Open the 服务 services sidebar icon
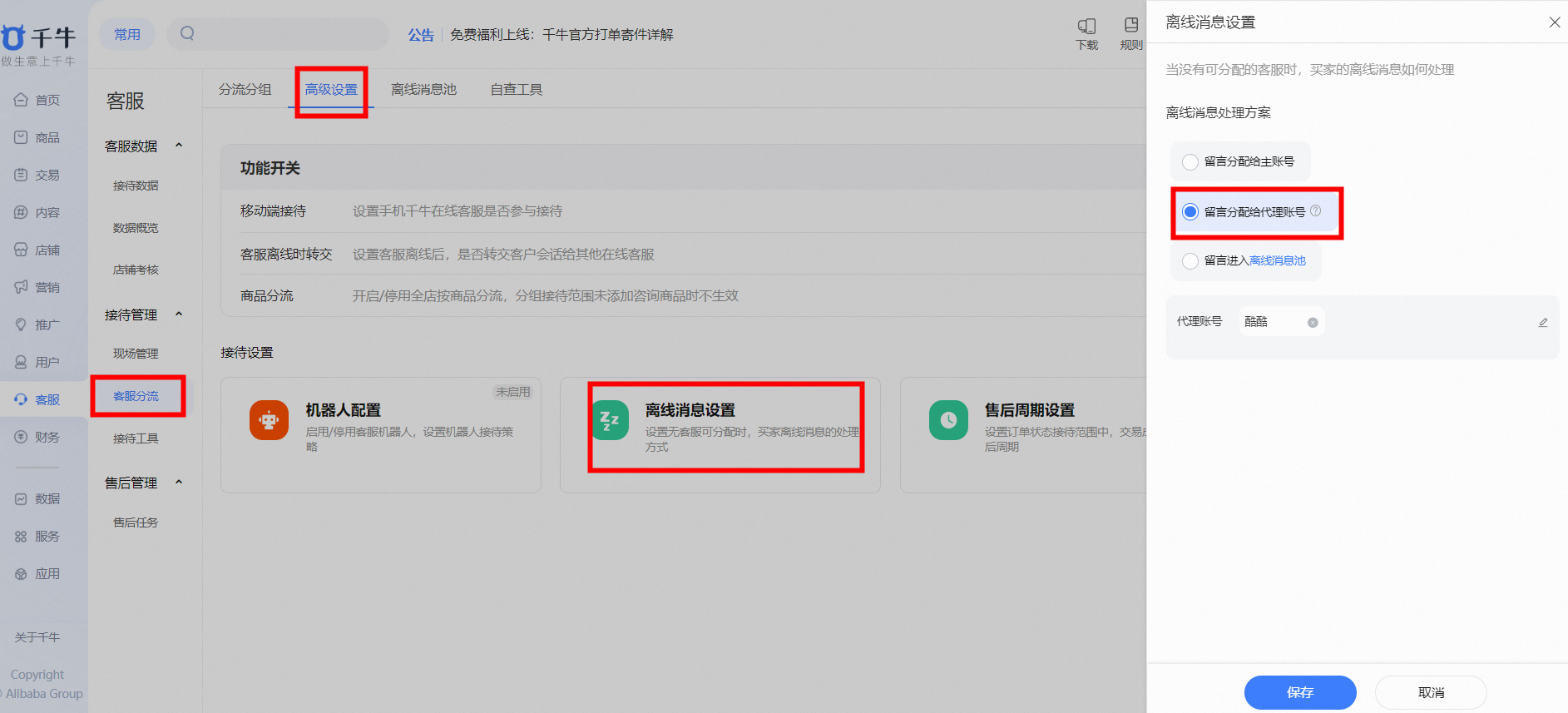Viewport: 1568px width, 713px height. coord(21,536)
